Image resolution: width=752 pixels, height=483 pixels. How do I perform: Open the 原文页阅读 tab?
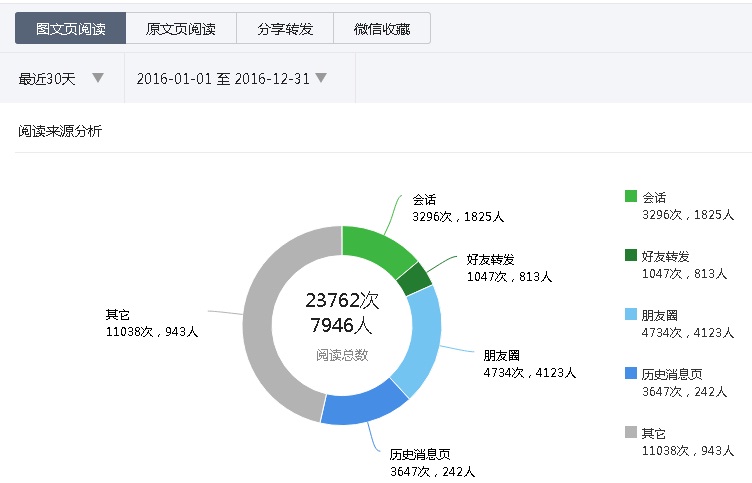[x=181, y=29]
